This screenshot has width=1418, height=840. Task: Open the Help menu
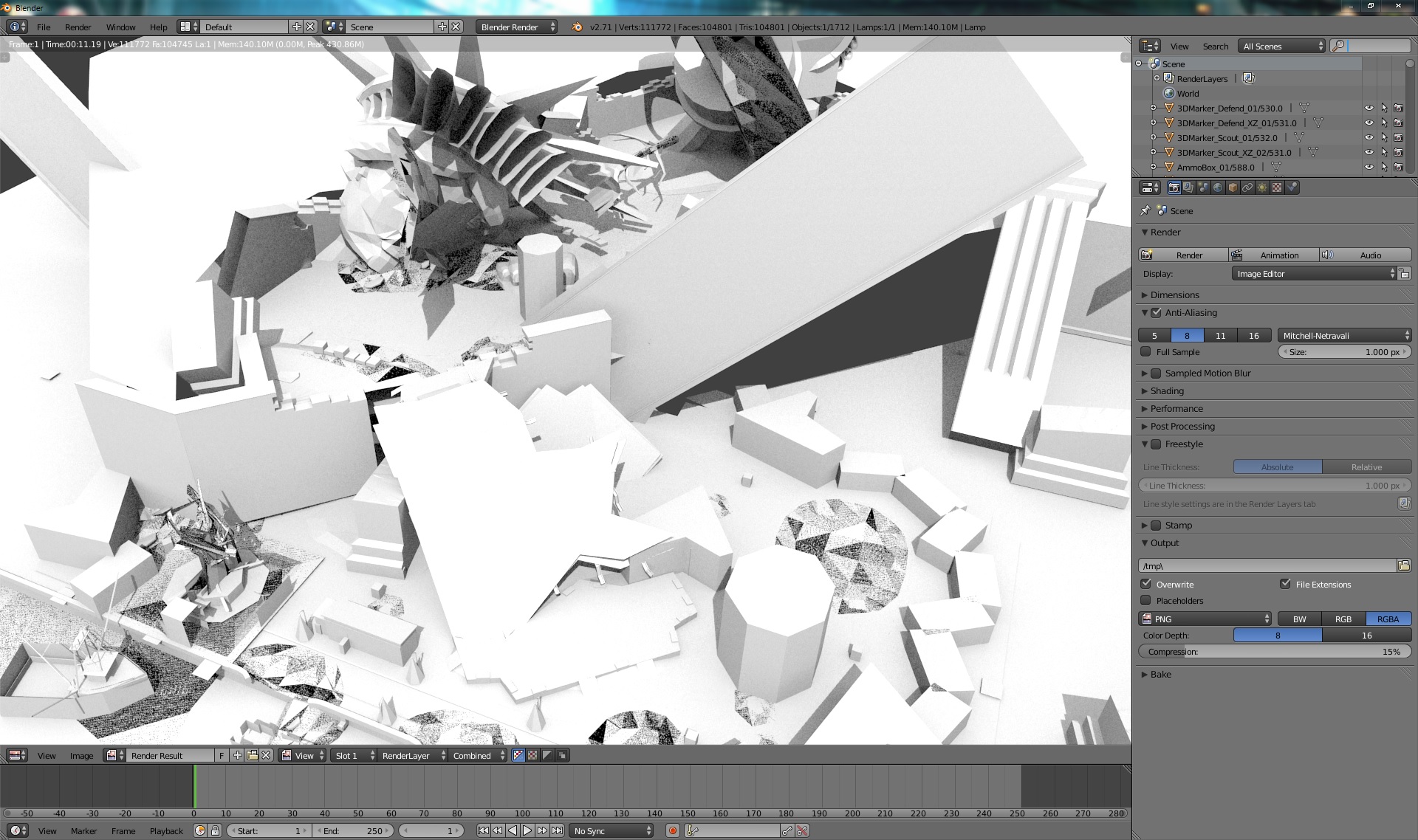158,27
